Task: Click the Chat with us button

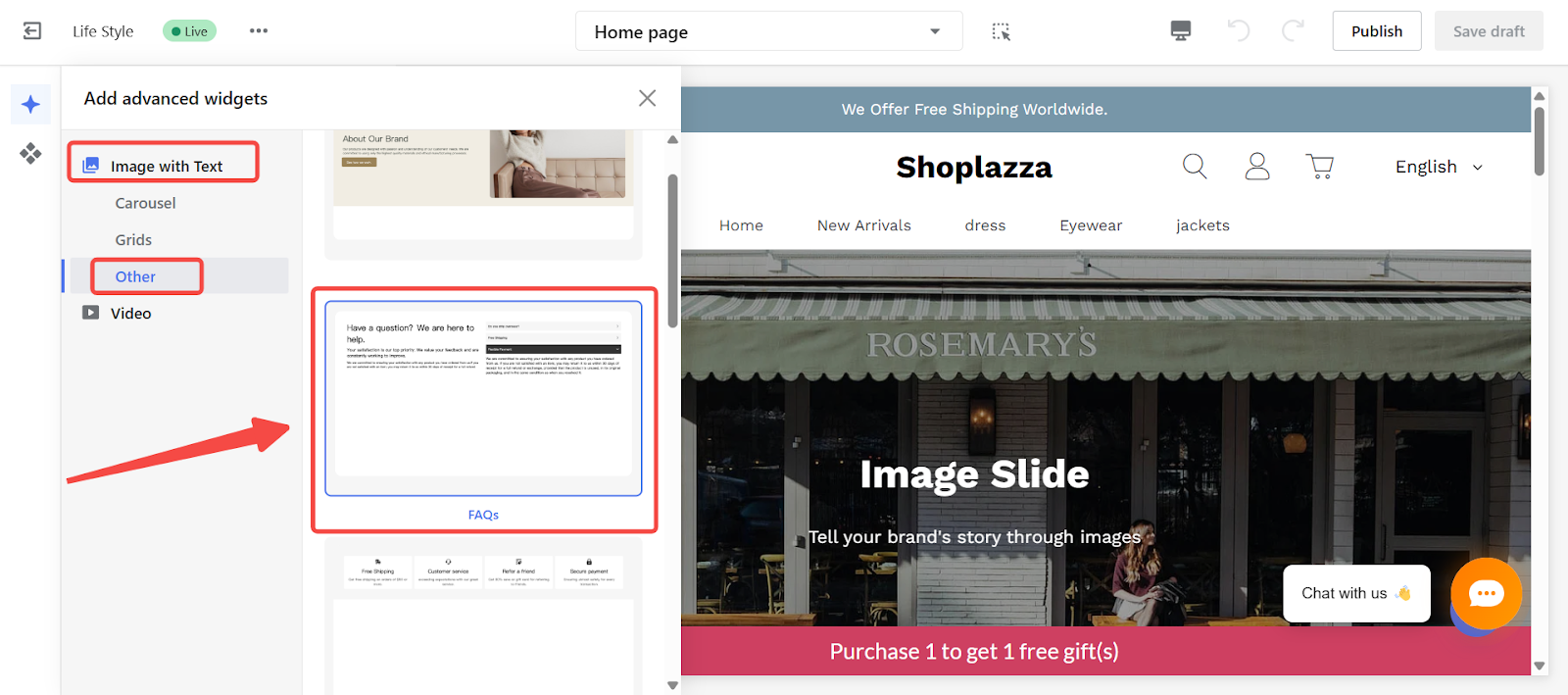Action: [x=1356, y=593]
